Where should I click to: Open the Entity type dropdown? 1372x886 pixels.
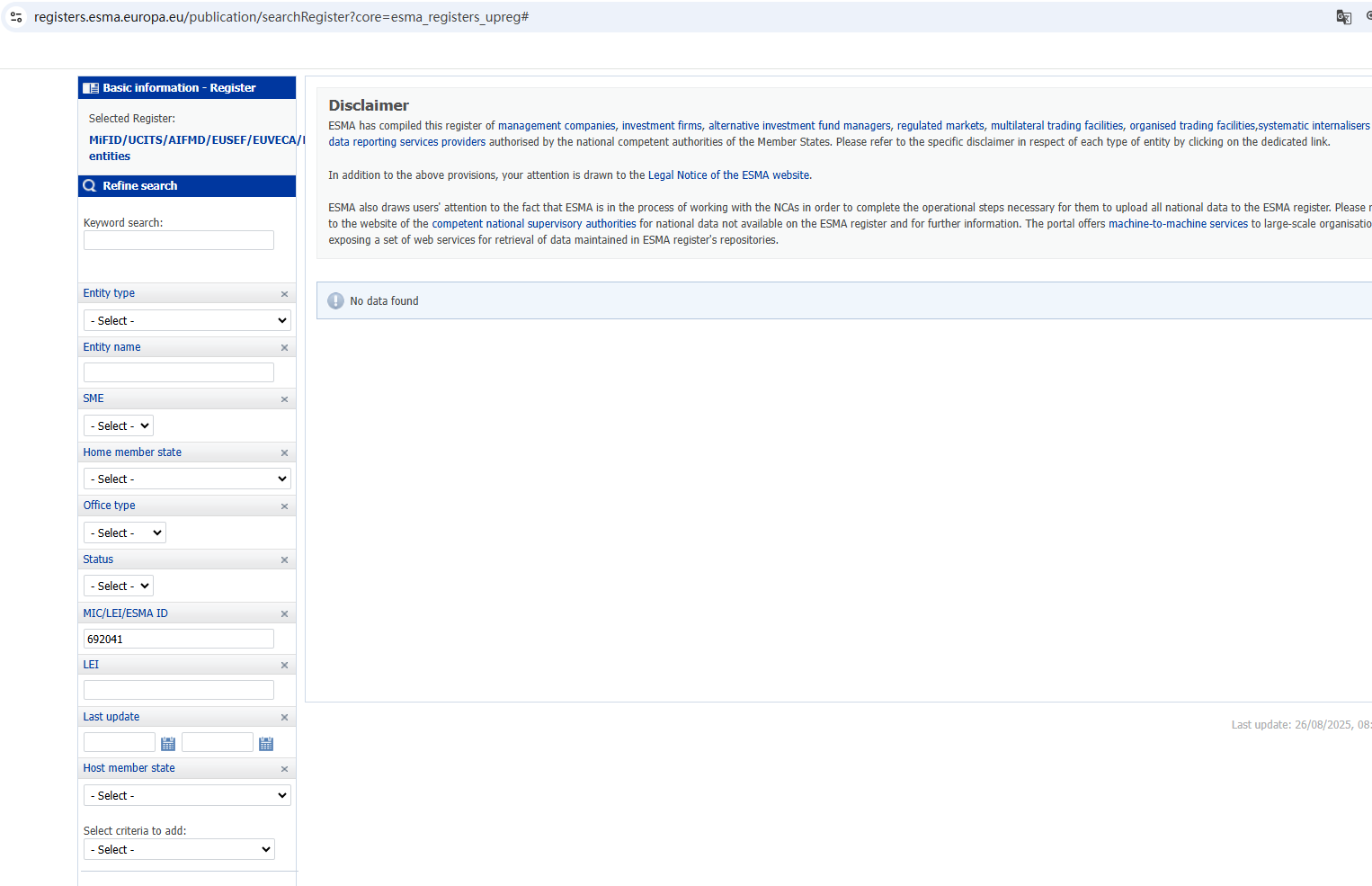[187, 321]
